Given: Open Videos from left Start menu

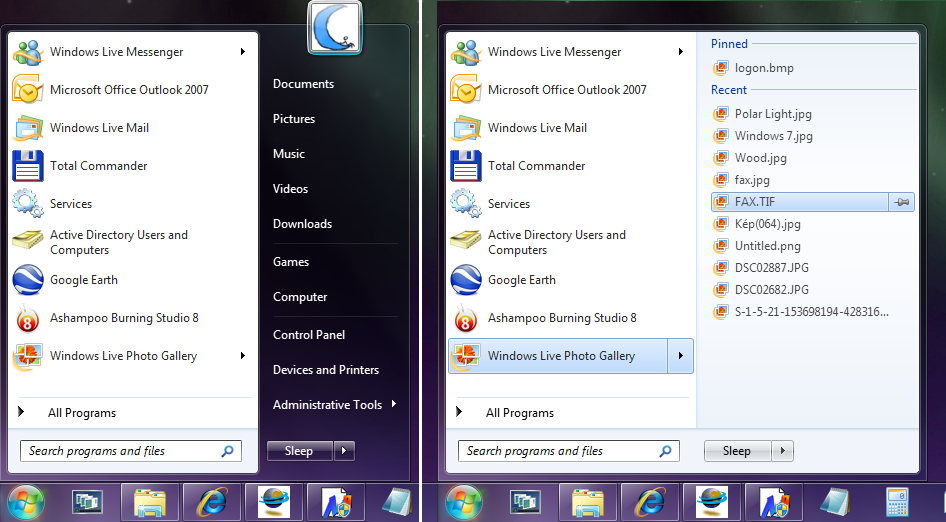Looking at the screenshot, I should click(x=290, y=189).
